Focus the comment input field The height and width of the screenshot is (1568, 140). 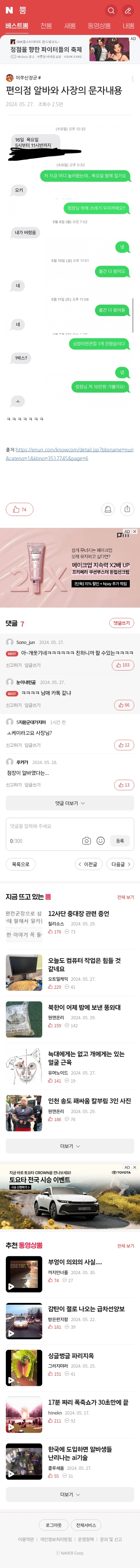[x=70, y=826]
